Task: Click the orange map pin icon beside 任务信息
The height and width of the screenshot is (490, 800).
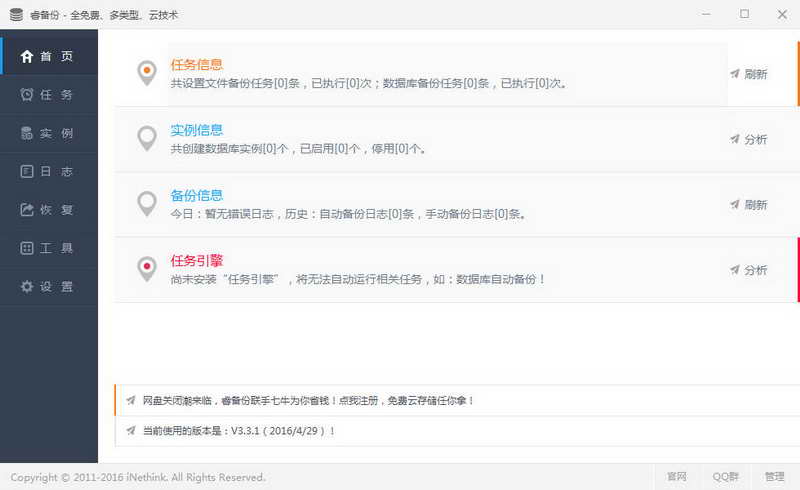Action: (x=147, y=73)
